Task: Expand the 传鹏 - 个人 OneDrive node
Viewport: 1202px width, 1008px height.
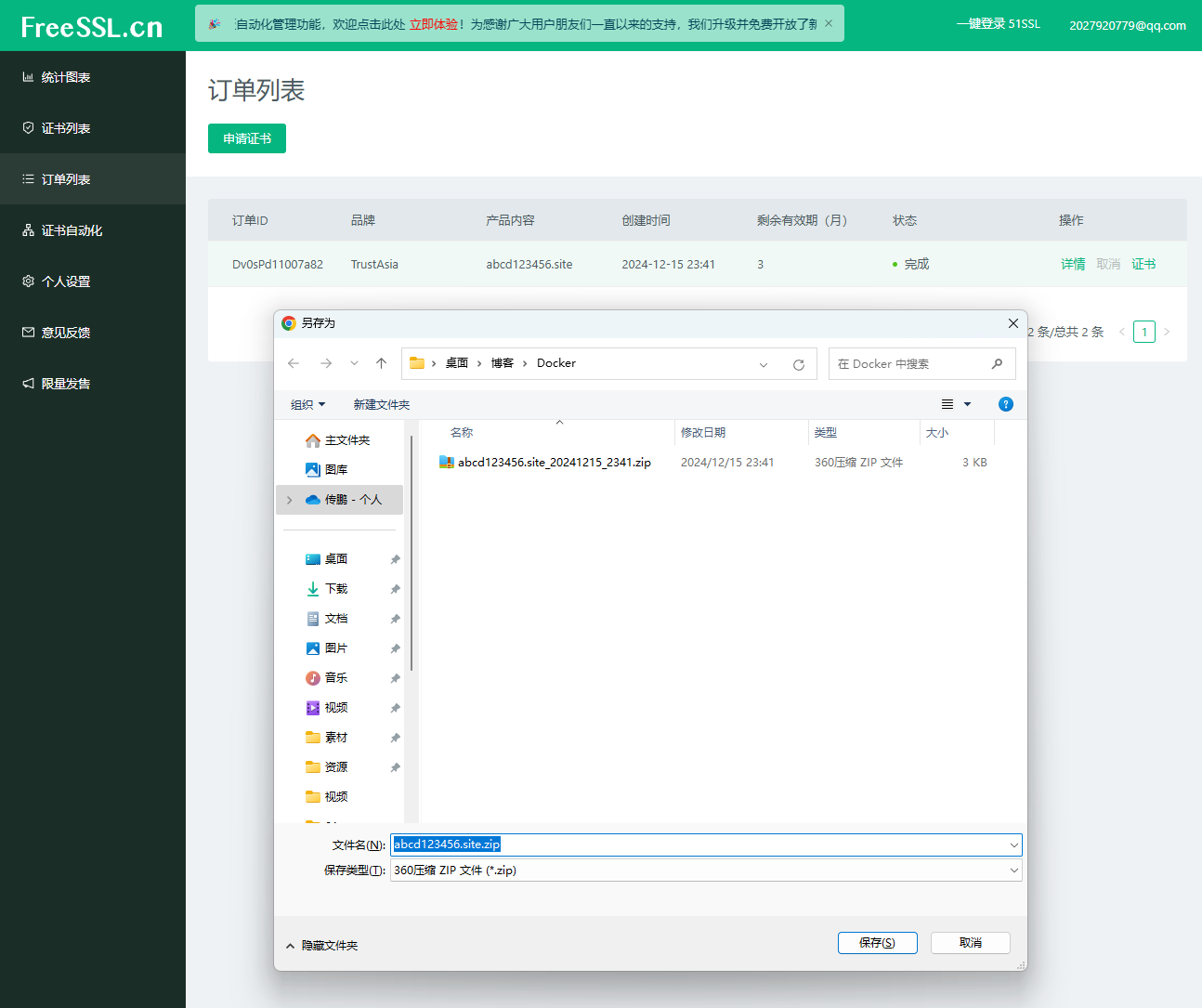Action: point(289,500)
